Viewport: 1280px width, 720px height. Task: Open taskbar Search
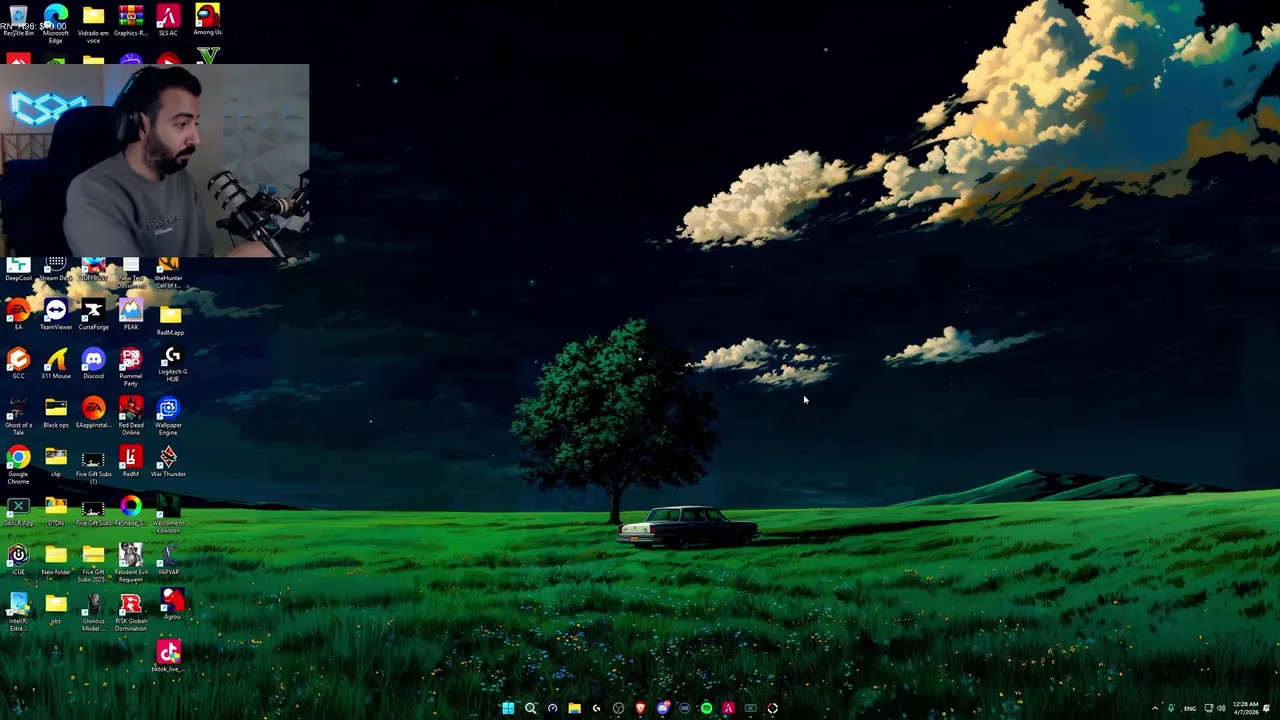(530, 708)
